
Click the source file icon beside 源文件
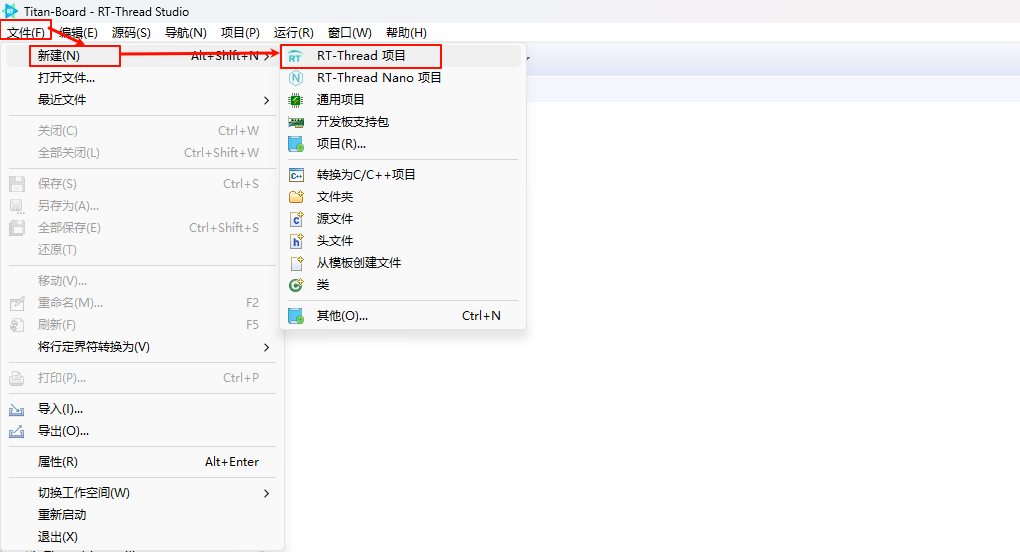295,219
